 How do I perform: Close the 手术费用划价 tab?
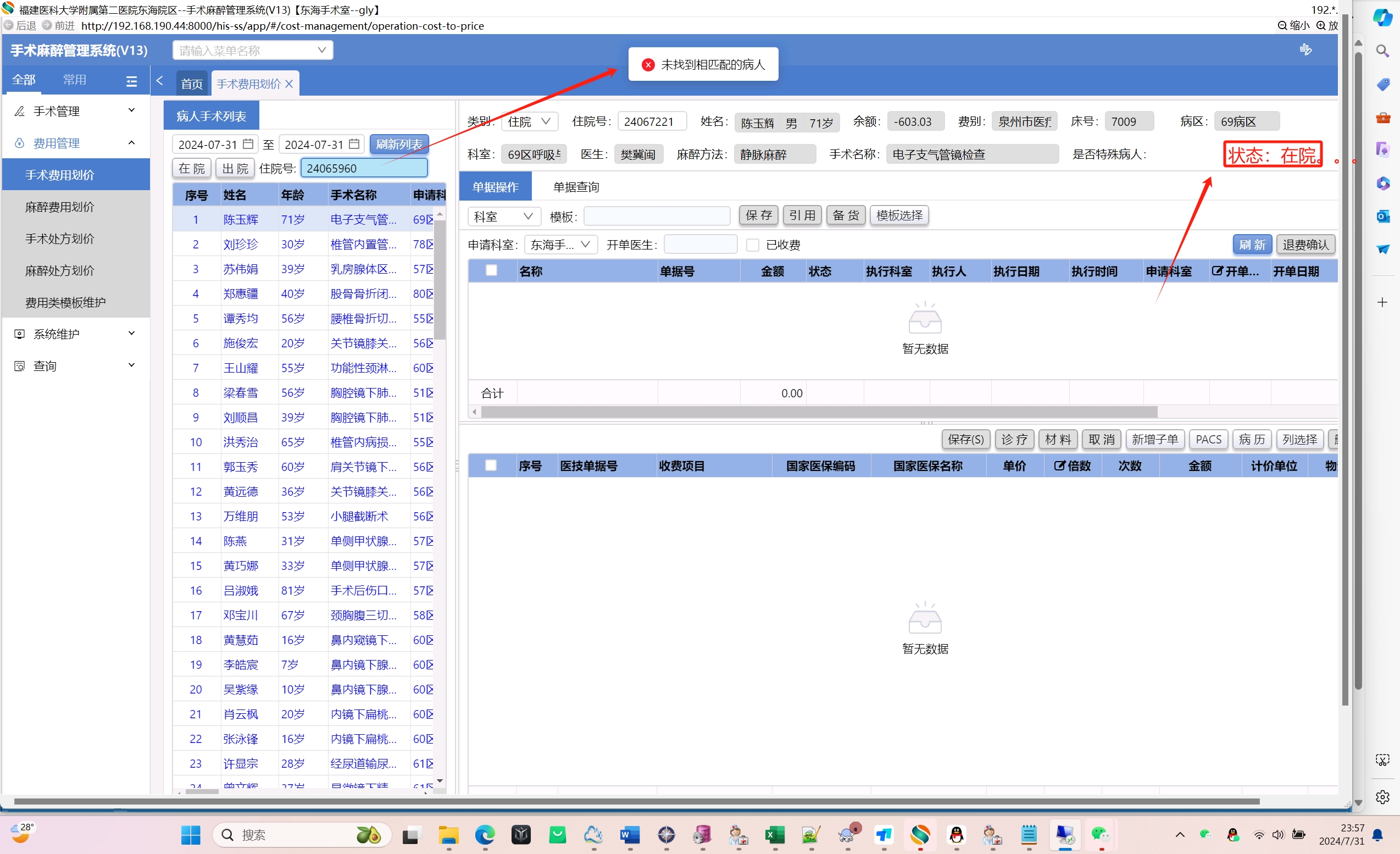coord(289,84)
